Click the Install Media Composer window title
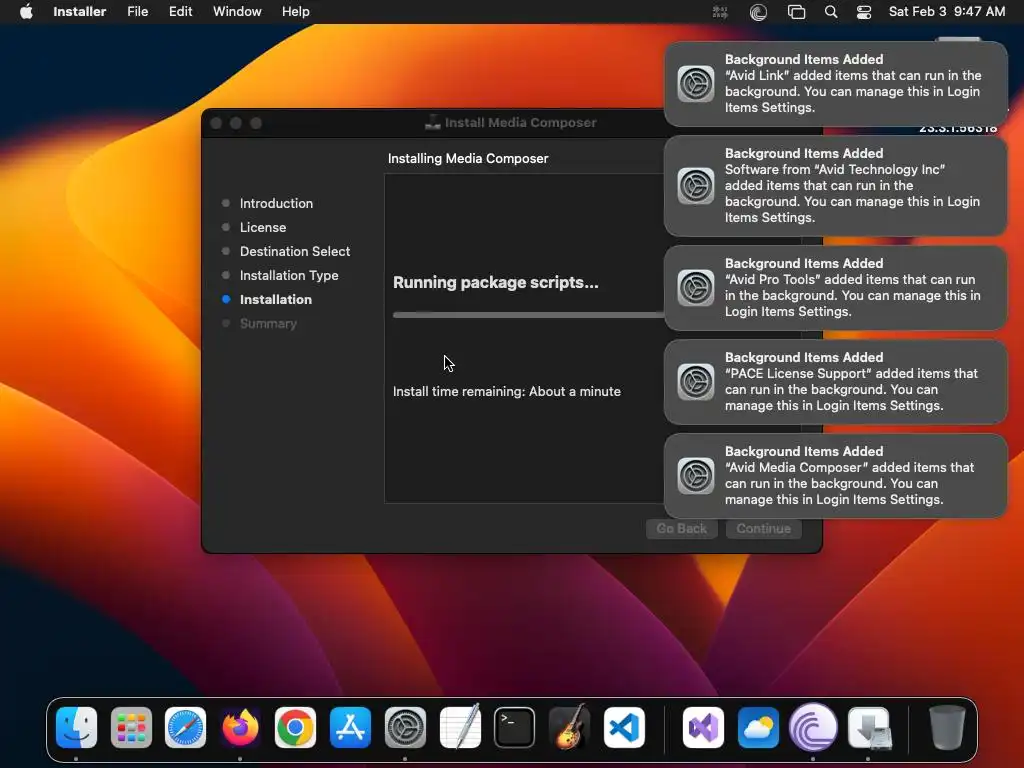Image resolution: width=1024 pixels, height=768 pixels. pos(520,122)
